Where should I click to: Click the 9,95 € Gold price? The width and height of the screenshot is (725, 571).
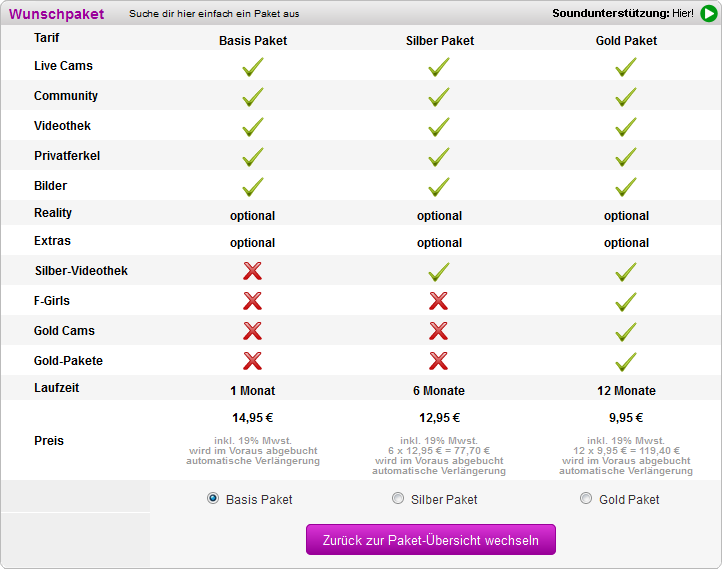[x=626, y=418]
